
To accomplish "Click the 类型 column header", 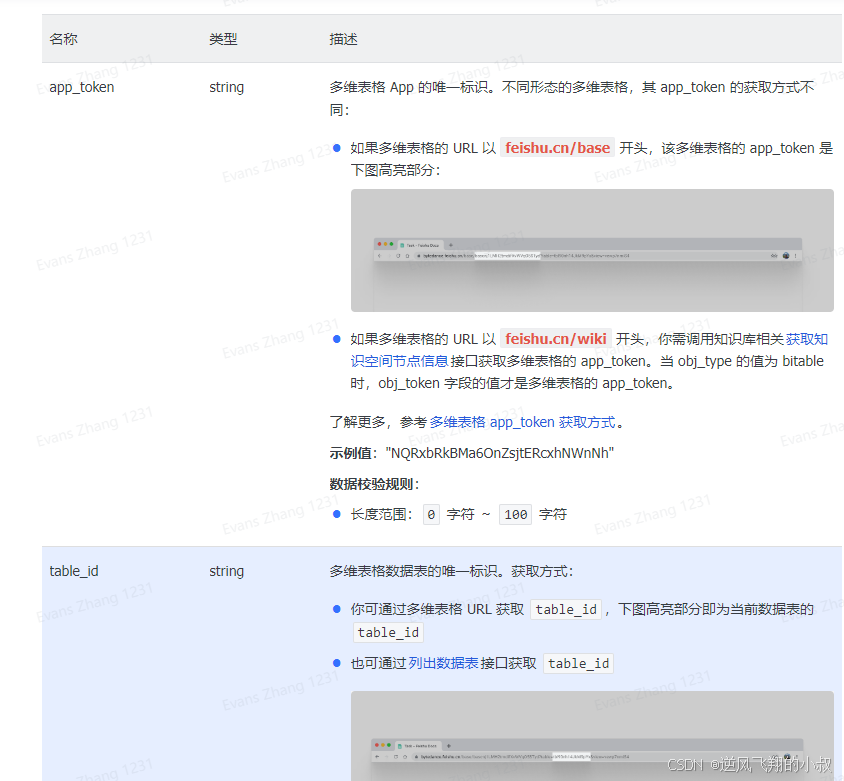I will click(x=223, y=39).
